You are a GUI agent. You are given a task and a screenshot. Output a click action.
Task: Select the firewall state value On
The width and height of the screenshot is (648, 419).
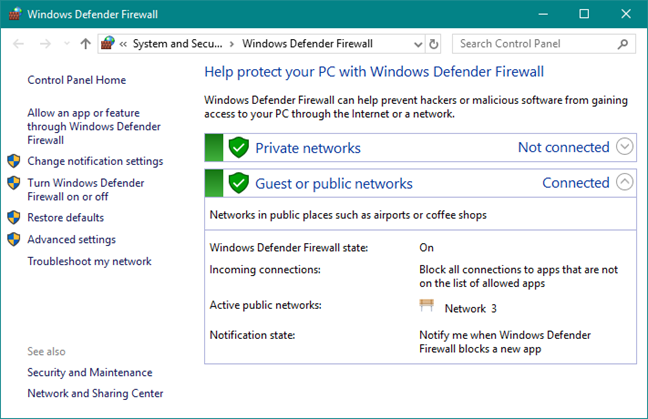[426, 248]
